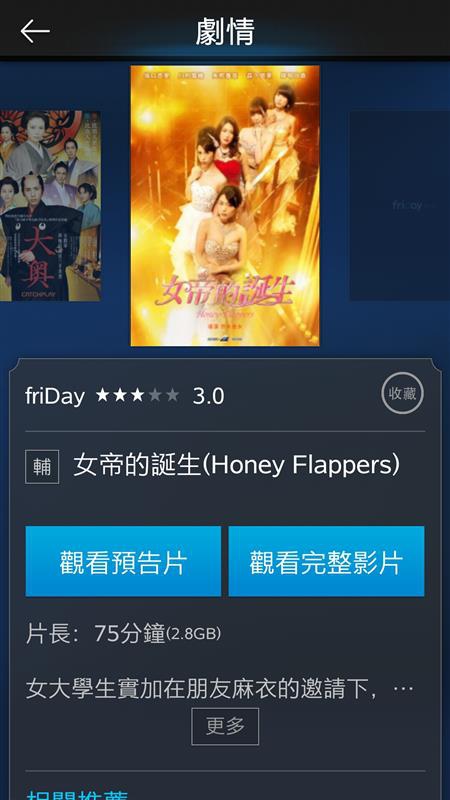Tap the 女帝的誕生(Honey Flappers) title text
This screenshot has height=800, width=450.
[x=236, y=465]
